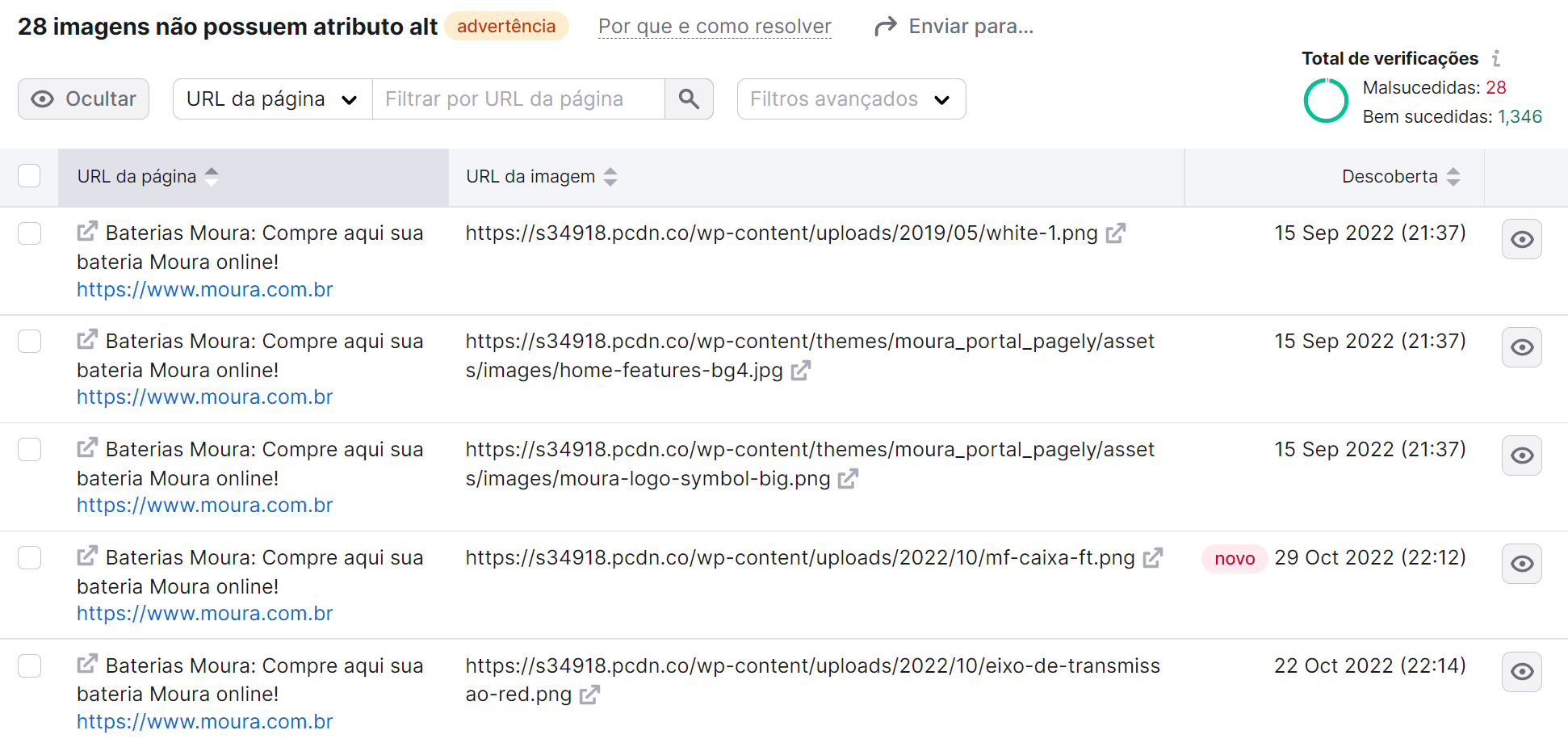This screenshot has height=743, width=1568.
Task: Open the Por que e como resolver link
Action: tap(715, 27)
